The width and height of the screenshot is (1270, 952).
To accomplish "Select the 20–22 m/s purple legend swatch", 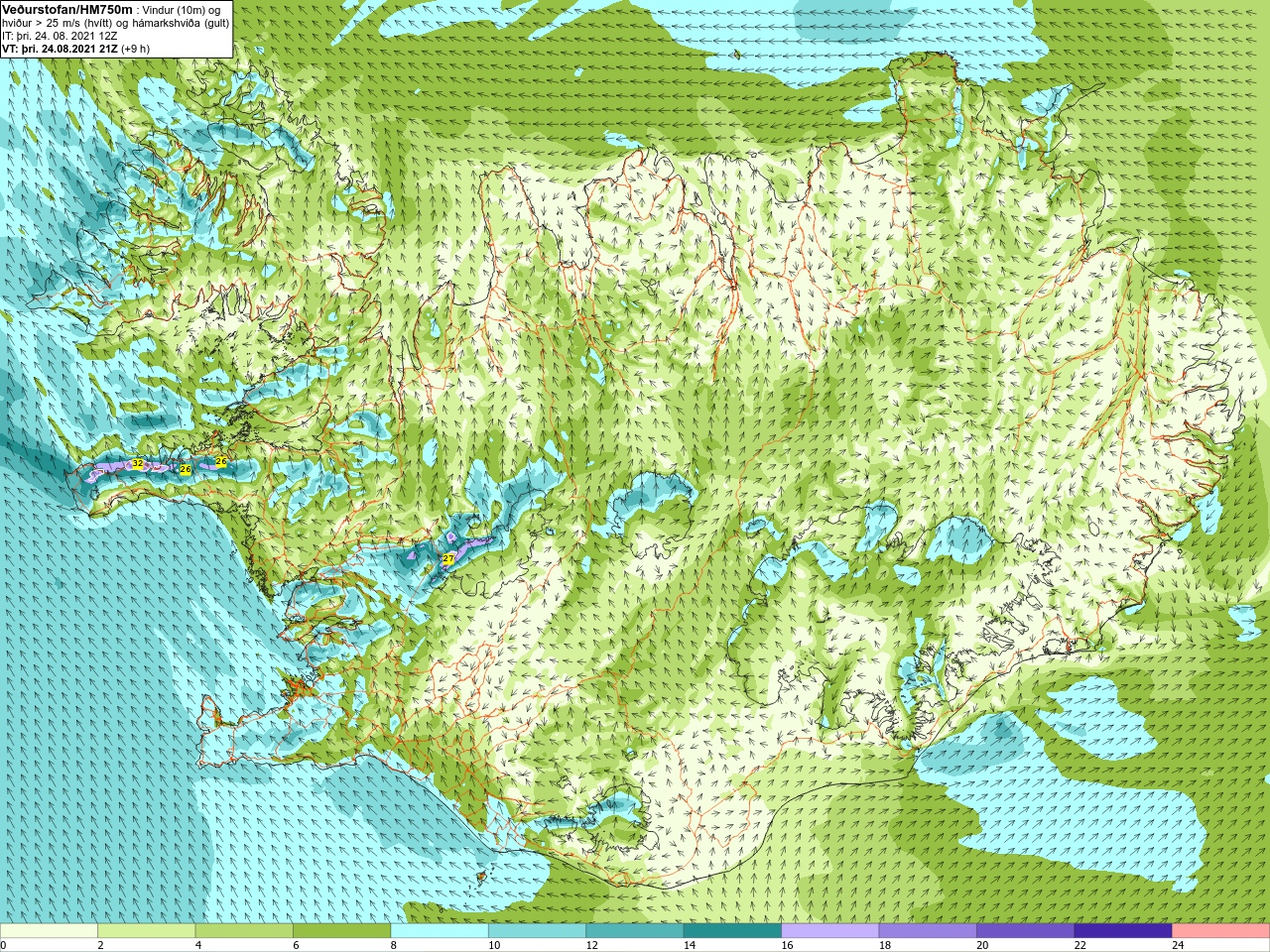I will pos(1026,931).
